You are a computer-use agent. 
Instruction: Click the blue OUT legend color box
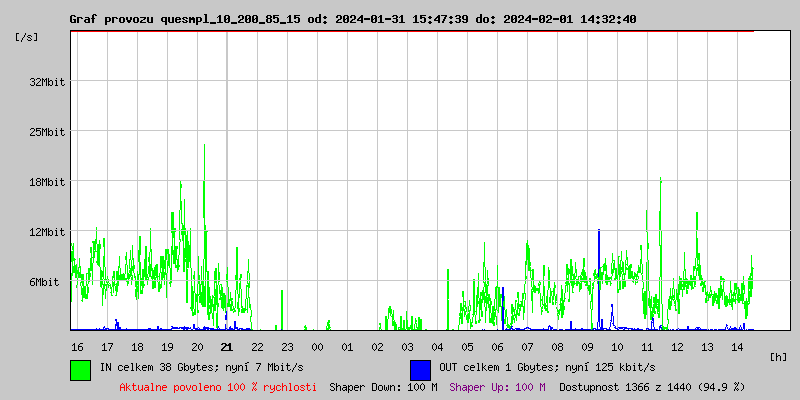pos(420,369)
